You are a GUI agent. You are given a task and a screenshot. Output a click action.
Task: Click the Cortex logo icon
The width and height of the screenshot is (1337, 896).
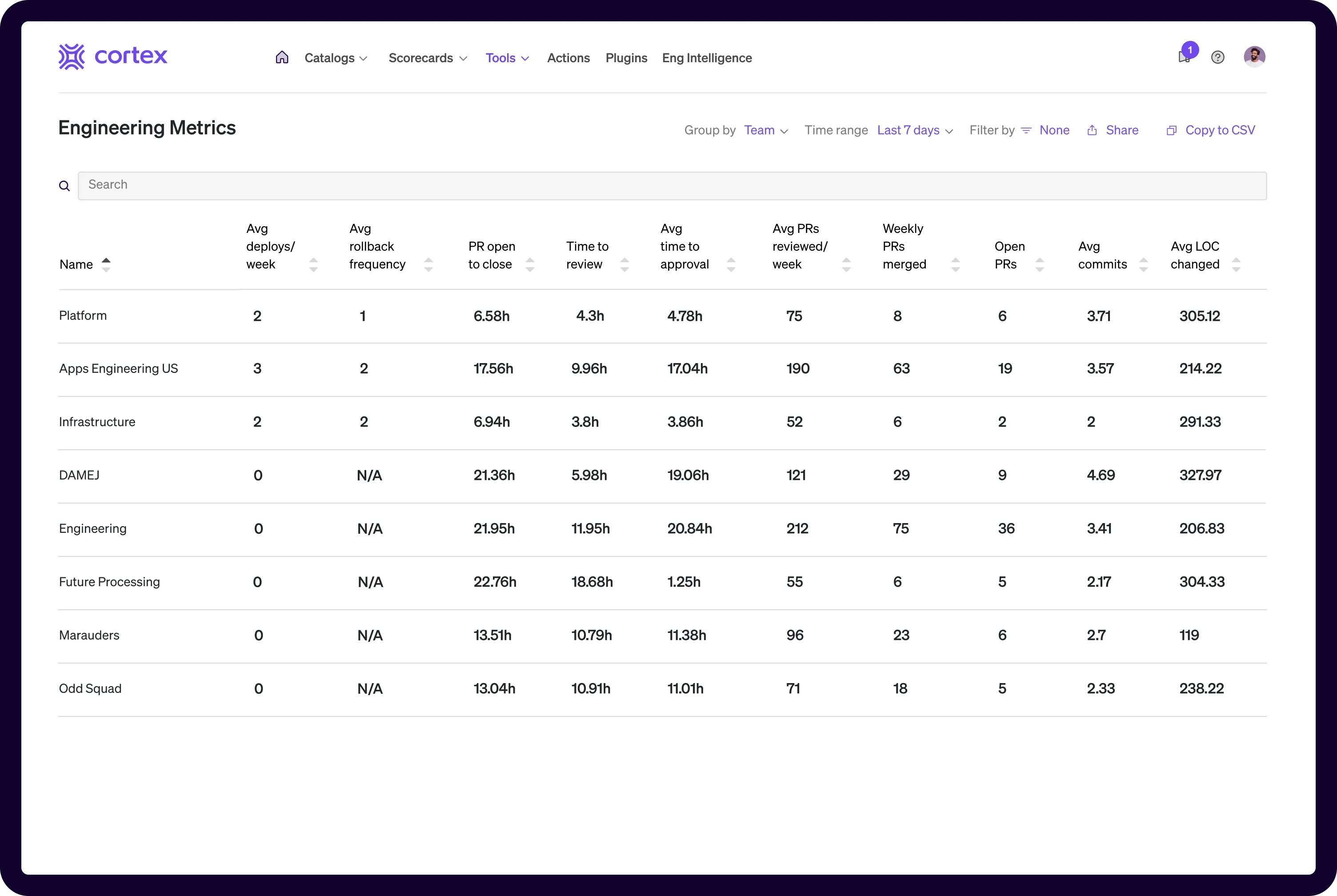click(72, 56)
